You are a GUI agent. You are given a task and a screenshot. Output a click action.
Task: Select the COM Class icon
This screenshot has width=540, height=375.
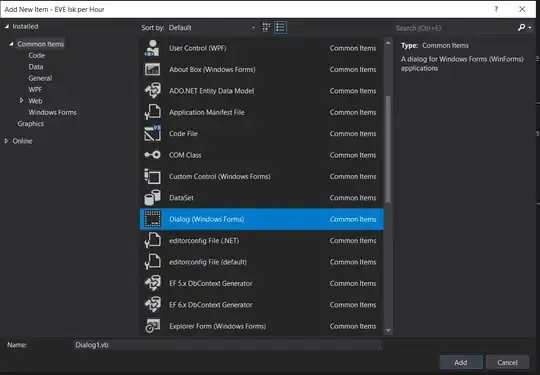click(x=152, y=155)
